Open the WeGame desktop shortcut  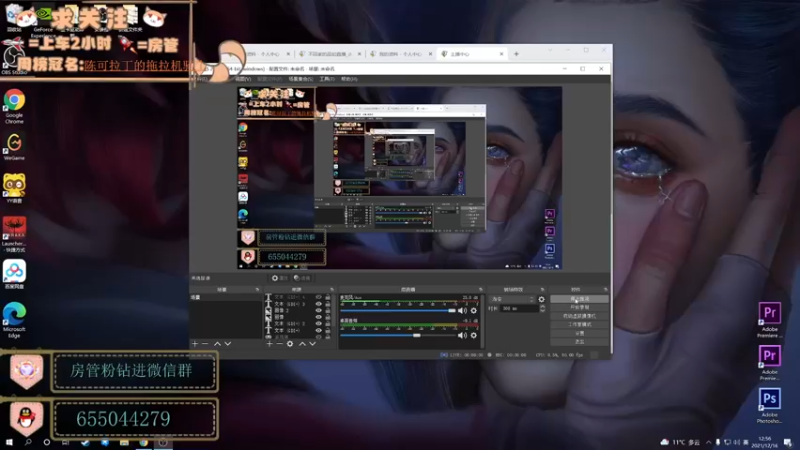point(14,147)
